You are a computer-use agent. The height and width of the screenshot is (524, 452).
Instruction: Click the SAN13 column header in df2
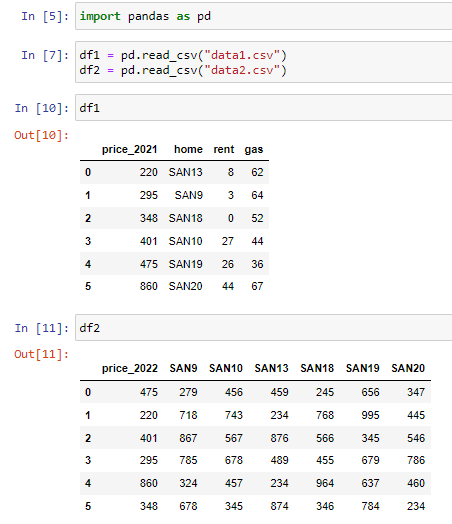[x=271, y=368]
